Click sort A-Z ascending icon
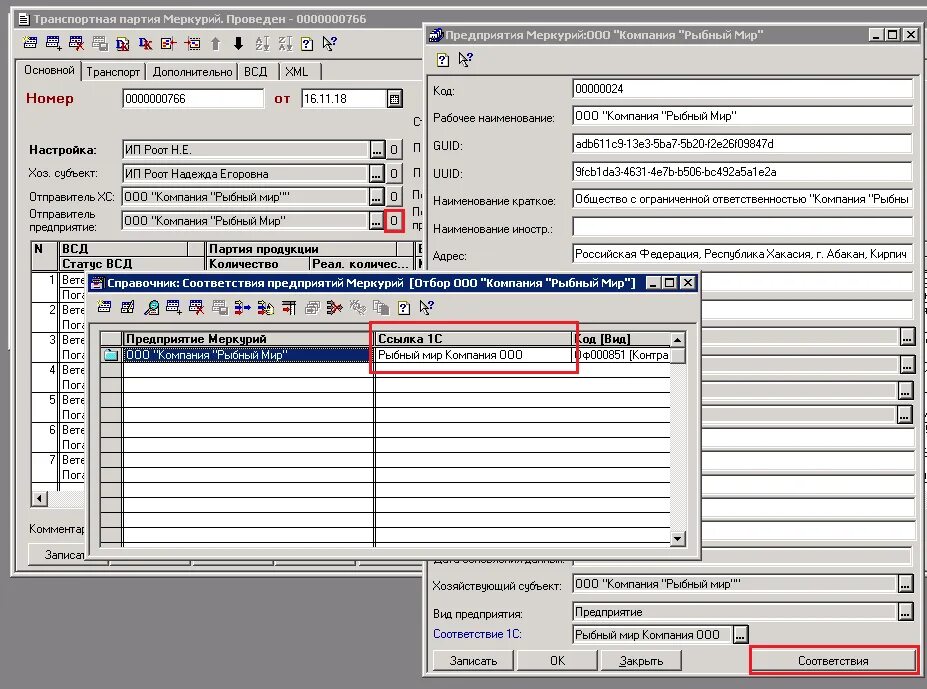The width and height of the screenshot is (927, 689). click(x=262, y=43)
